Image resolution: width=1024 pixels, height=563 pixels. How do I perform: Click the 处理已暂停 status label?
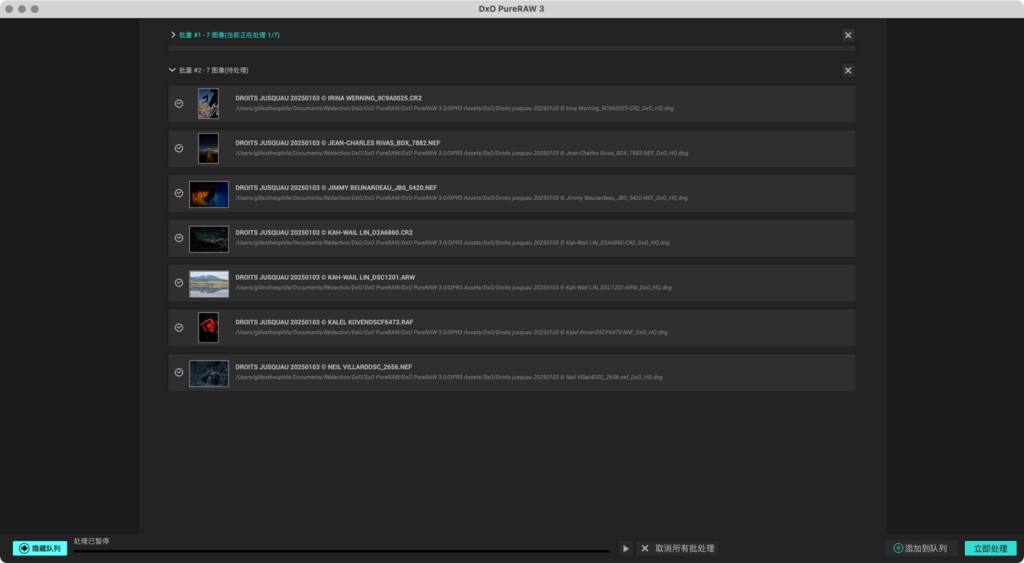(91, 541)
